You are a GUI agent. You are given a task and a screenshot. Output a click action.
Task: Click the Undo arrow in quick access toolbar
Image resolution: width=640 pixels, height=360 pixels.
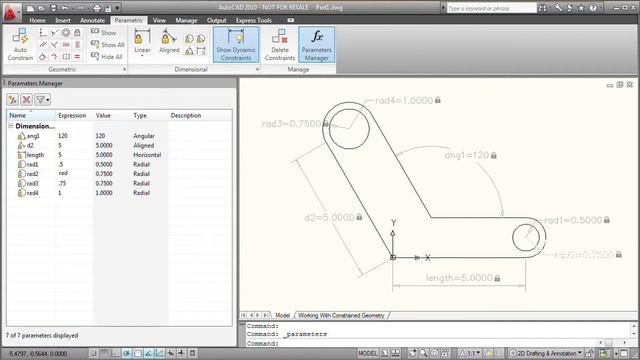click(65, 8)
